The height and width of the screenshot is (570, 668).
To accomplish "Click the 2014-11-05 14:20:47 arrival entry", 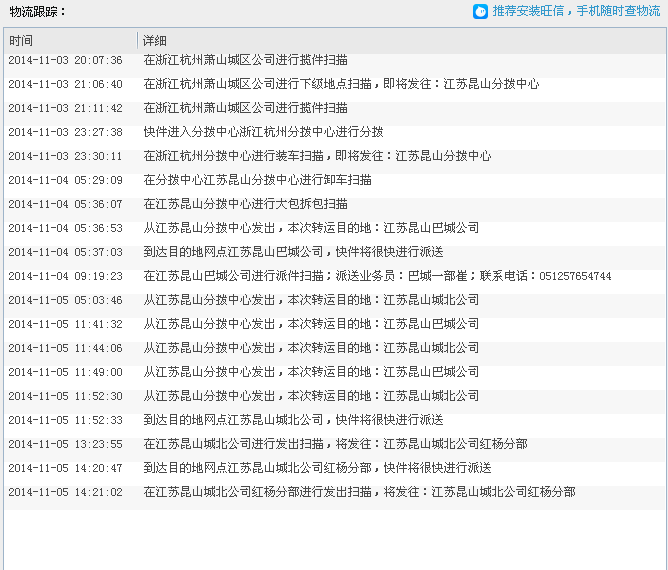I will pyautogui.click(x=317, y=468).
